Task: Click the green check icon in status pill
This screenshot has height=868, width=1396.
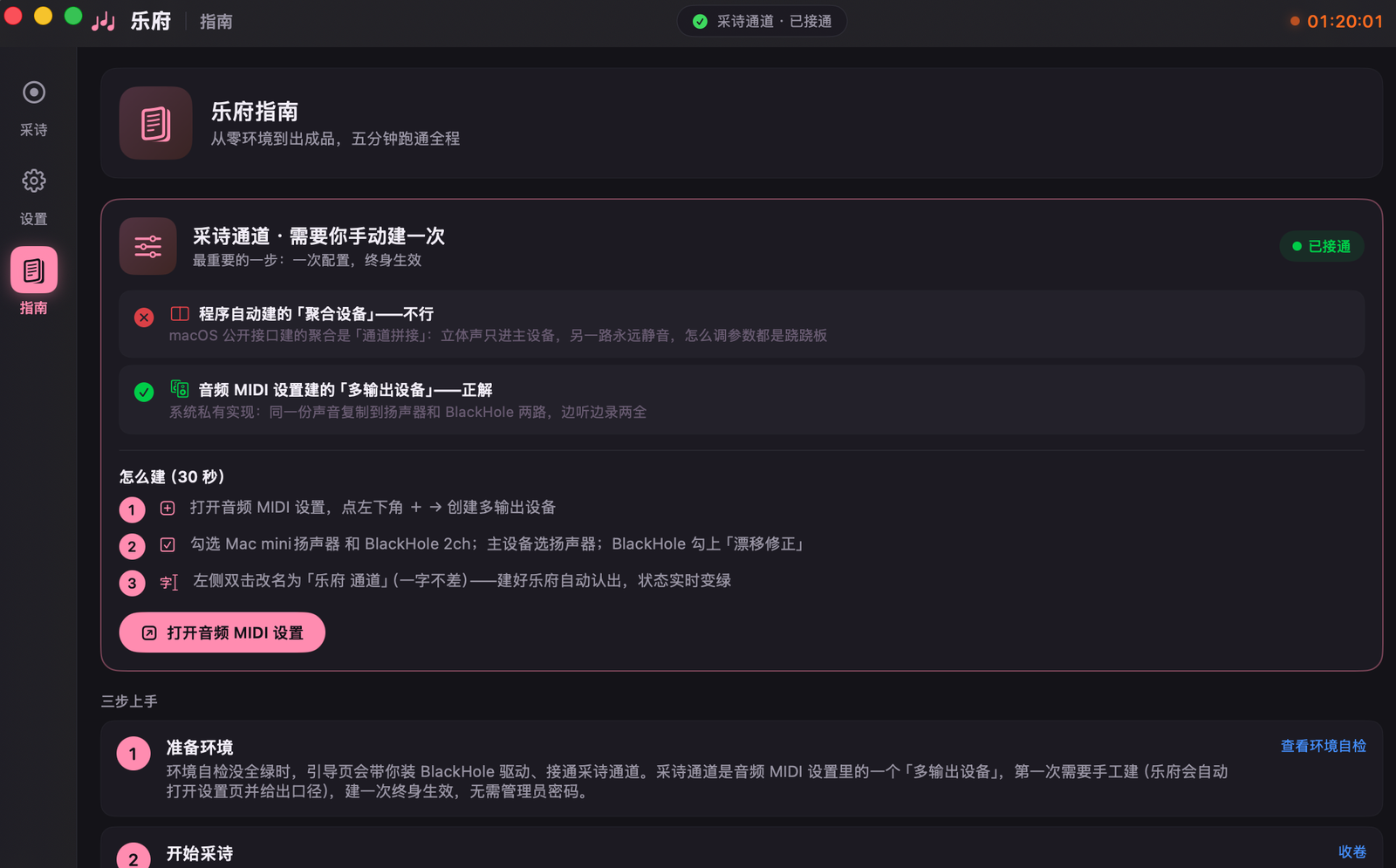Action: pyautogui.click(x=700, y=21)
